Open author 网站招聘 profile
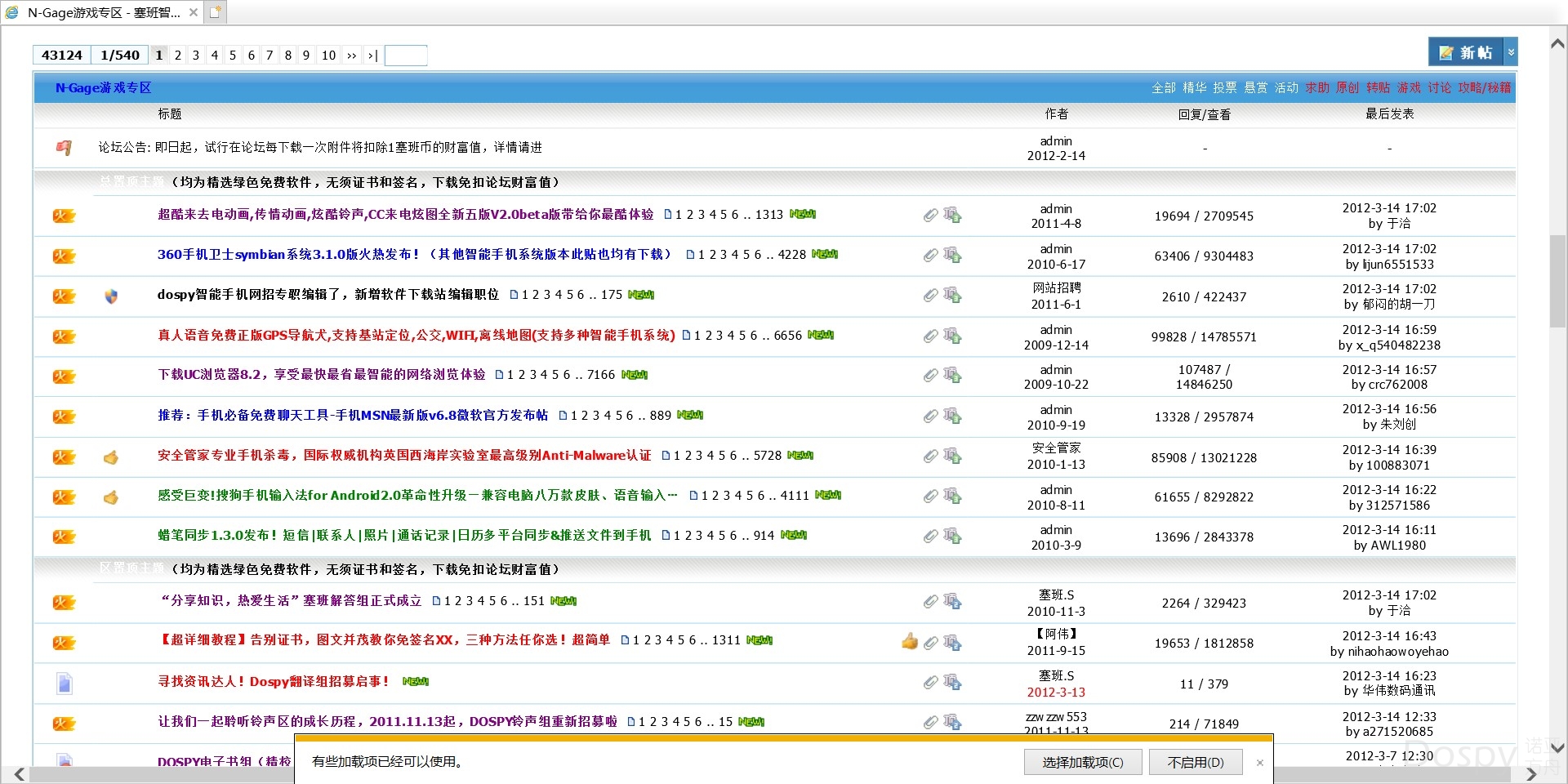This screenshot has width=1568, height=784. [1056, 287]
